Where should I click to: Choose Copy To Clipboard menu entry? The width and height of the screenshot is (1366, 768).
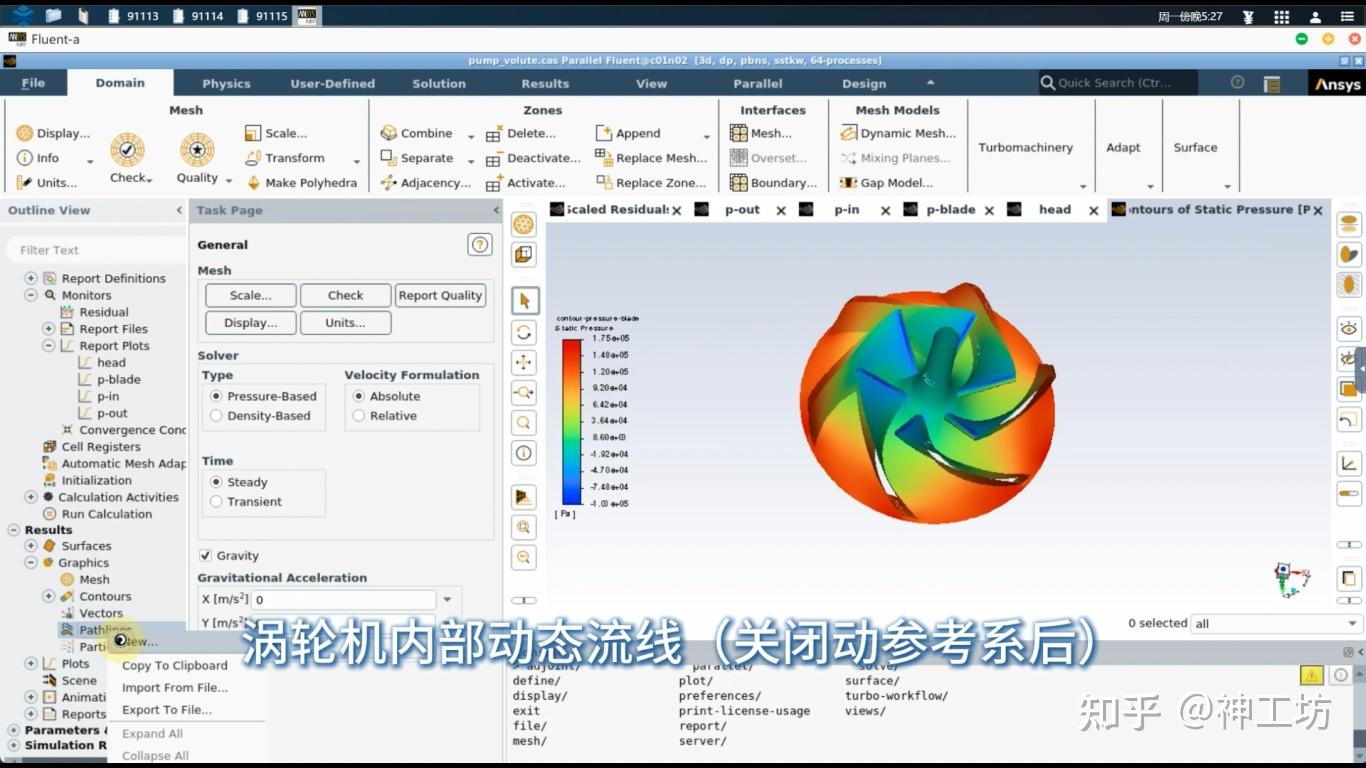pyautogui.click(x=175, y=665)
